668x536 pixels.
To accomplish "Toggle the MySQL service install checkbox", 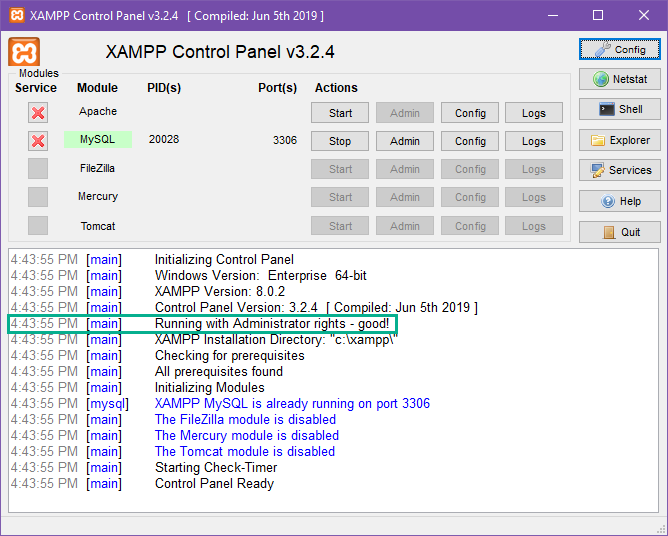I will click(38, 141).
